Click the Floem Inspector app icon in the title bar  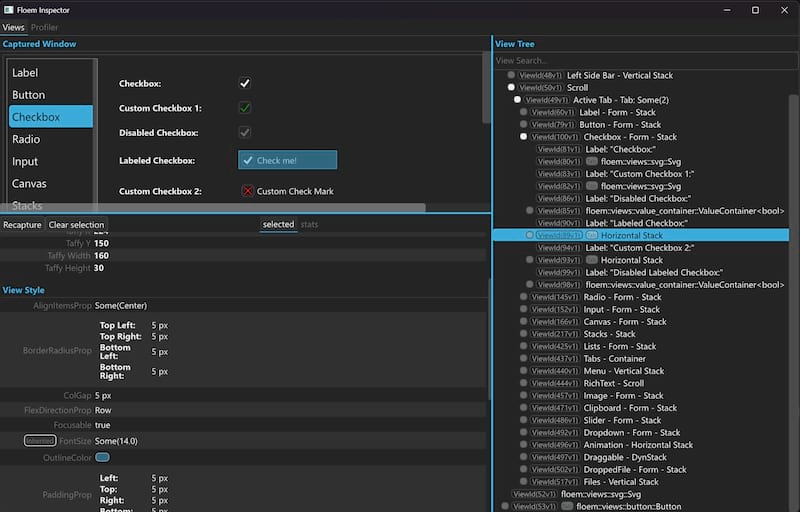click(x=8, y=9)
